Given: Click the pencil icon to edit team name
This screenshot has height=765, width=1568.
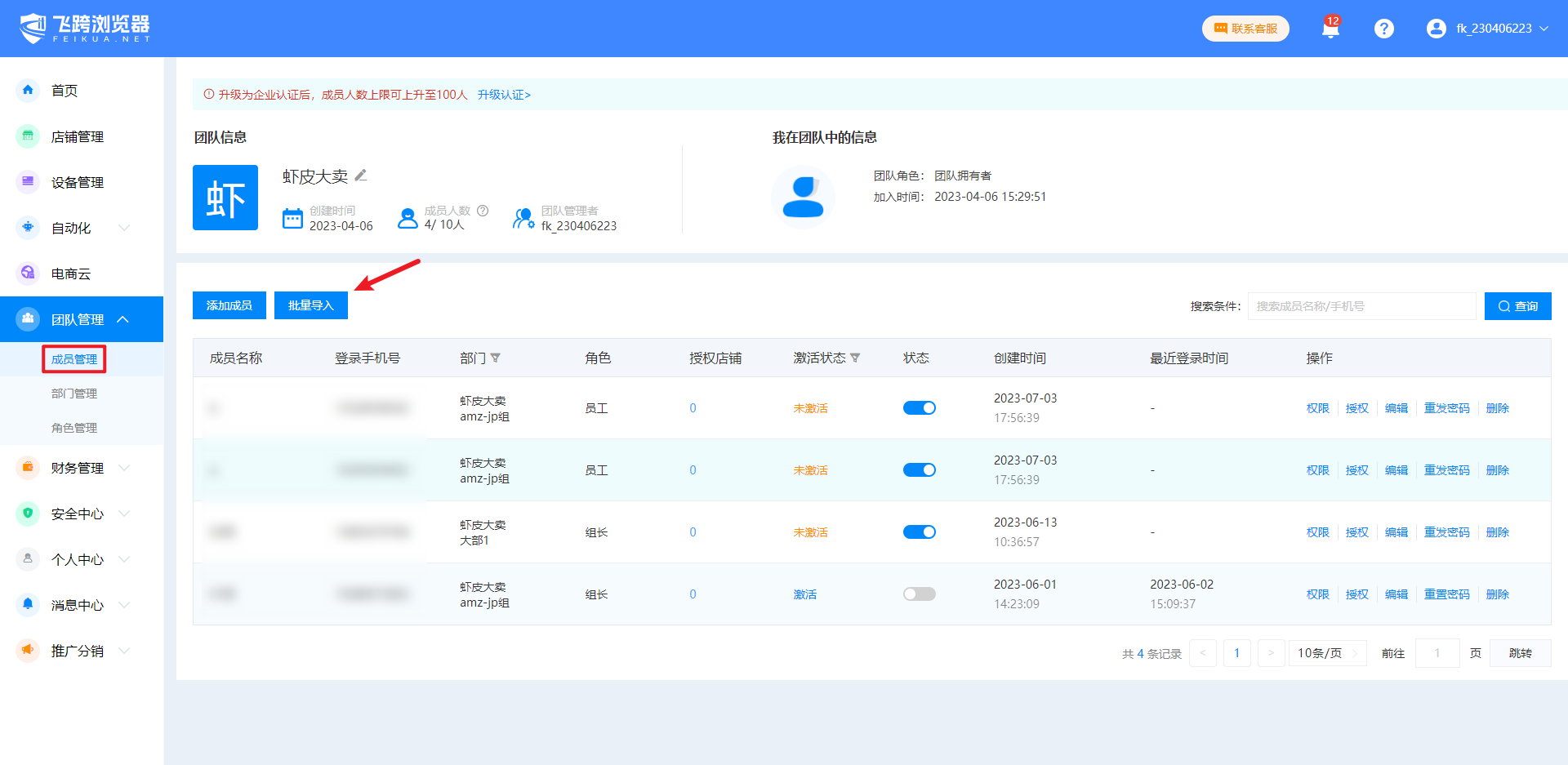Looking at the screenshot, I should click(x=361, y=176).
